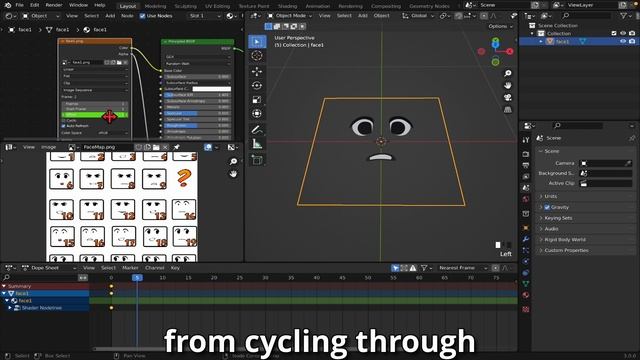Open the Object Mode dropdown
Screen dimensions: 640x360
tap(290, 16)
